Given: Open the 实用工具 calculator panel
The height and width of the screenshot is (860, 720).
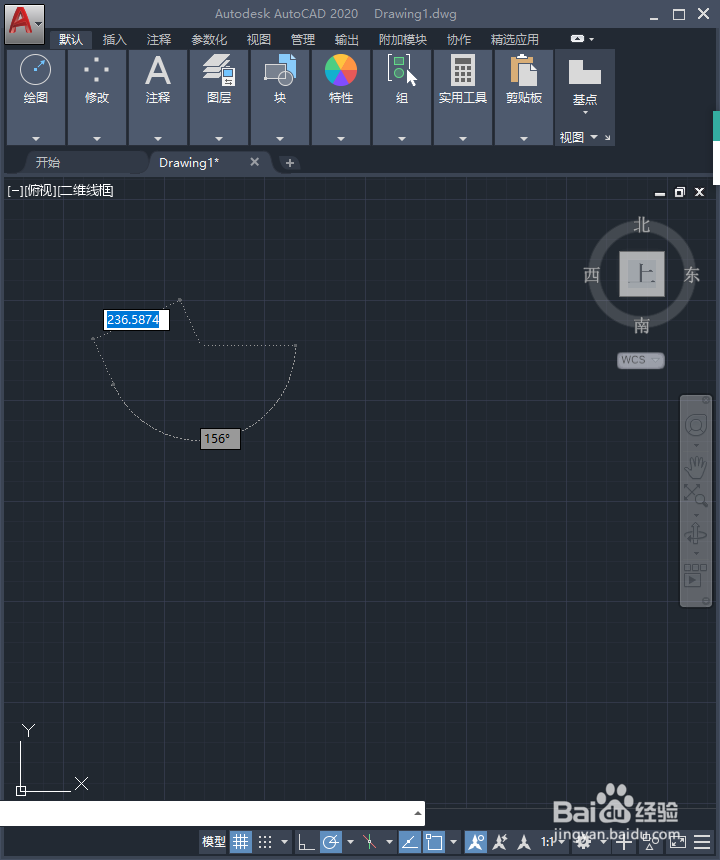Looking at the screenshot, I should pyautogui.click(x=463, y=70).
